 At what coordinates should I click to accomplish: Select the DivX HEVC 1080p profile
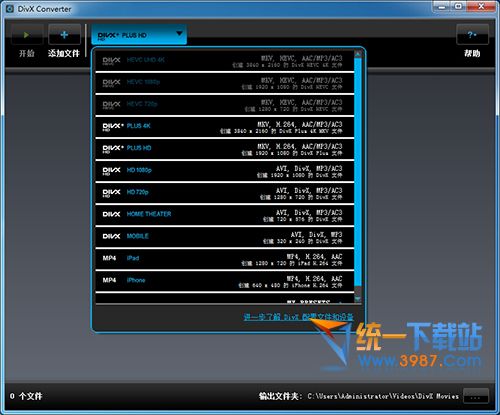tap(225, 83)
